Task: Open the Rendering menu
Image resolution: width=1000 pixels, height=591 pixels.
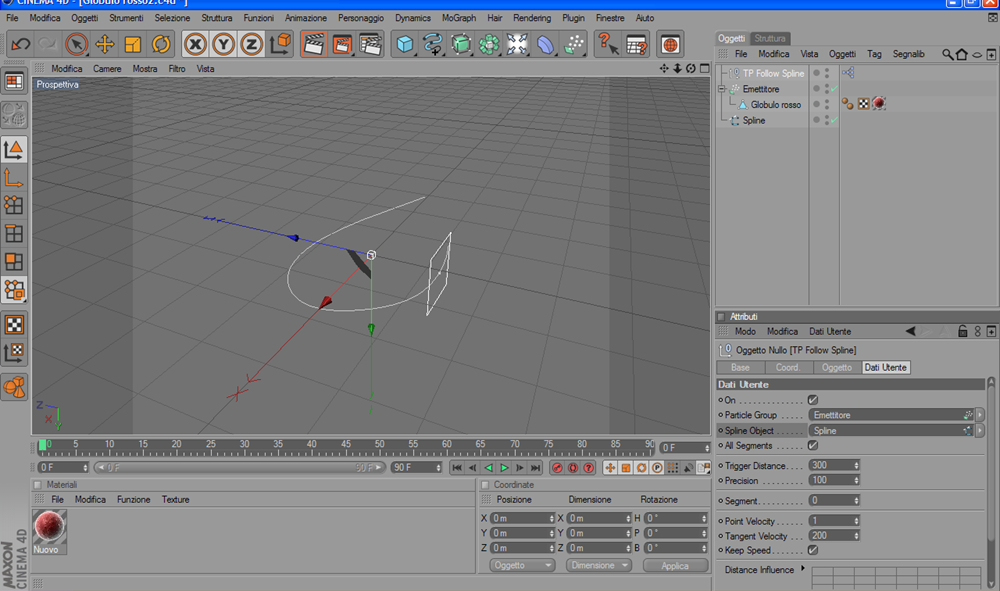Action: 532,18
